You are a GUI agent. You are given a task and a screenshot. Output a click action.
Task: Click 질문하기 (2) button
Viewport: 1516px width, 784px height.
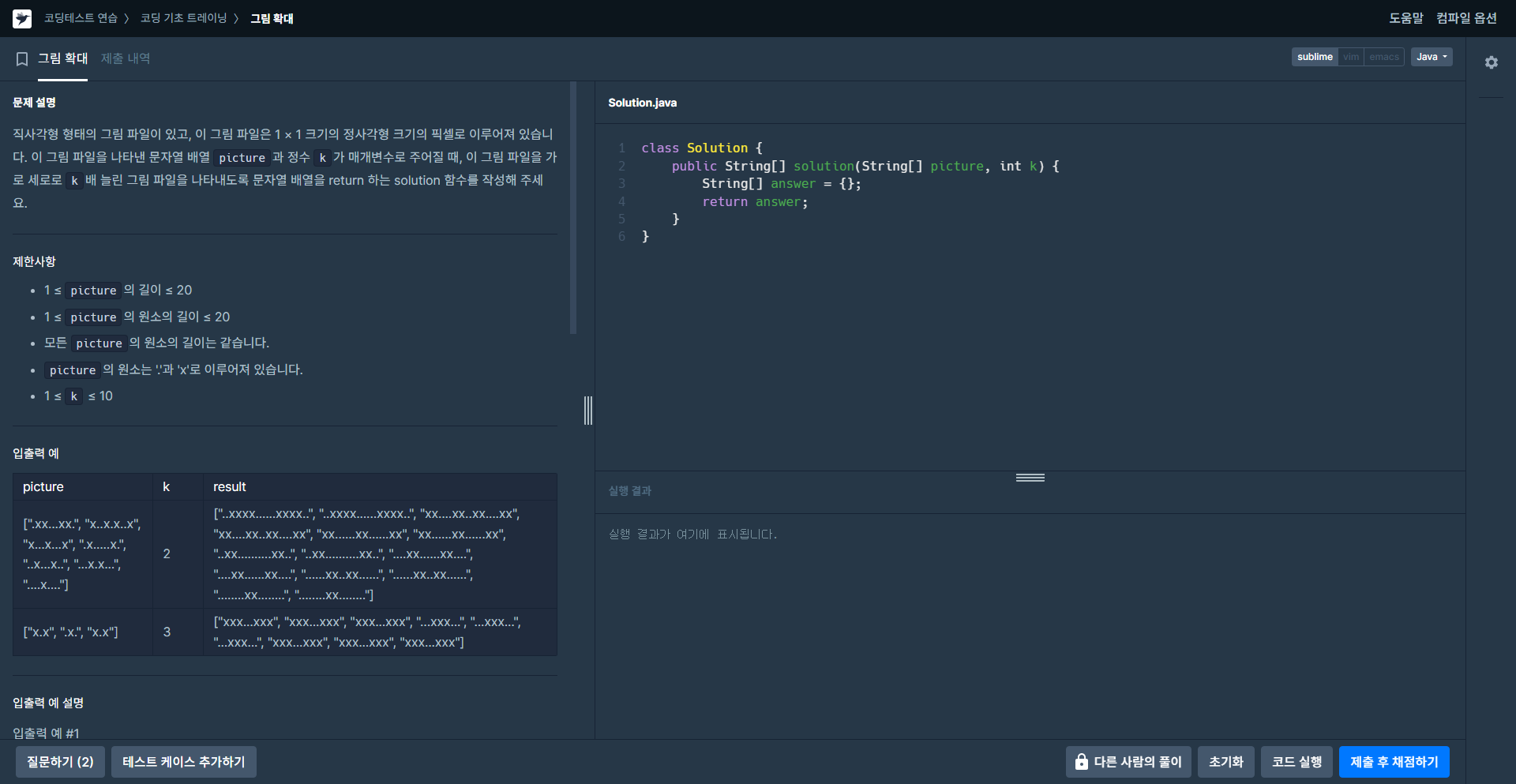click(x=60, y=762)
